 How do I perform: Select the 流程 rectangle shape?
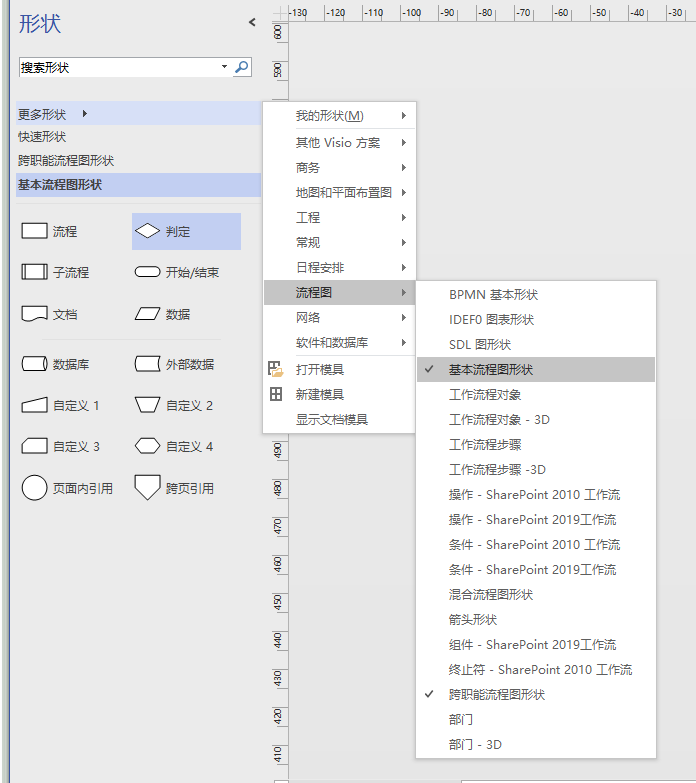click(x=50, y=232)
